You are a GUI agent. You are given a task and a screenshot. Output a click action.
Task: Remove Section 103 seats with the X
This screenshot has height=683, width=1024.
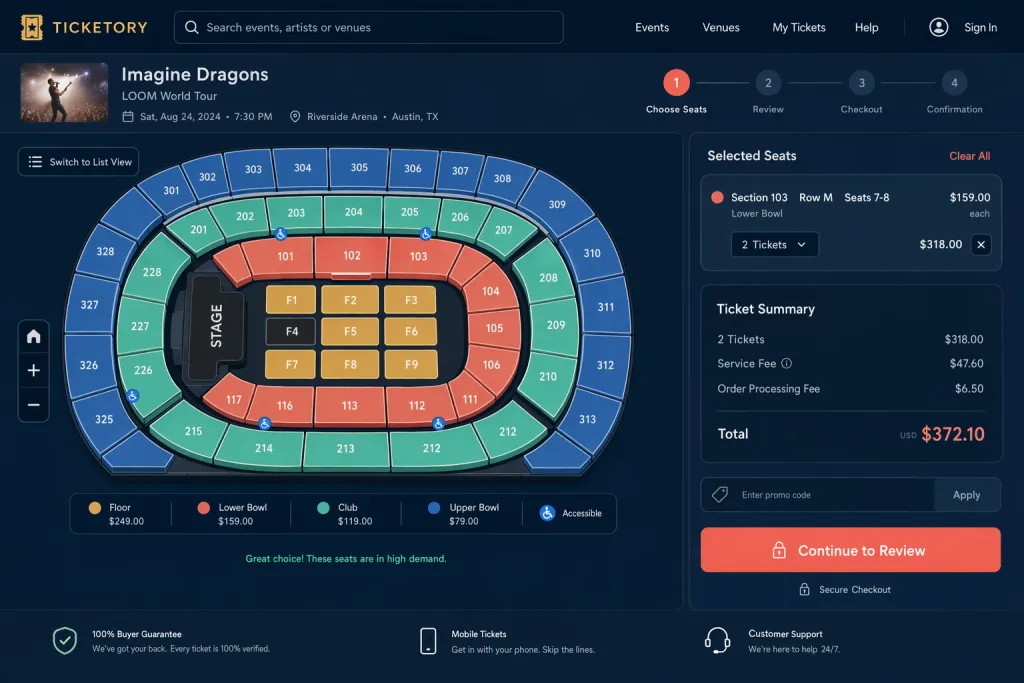pyautogui.click(x=981, y=245)
